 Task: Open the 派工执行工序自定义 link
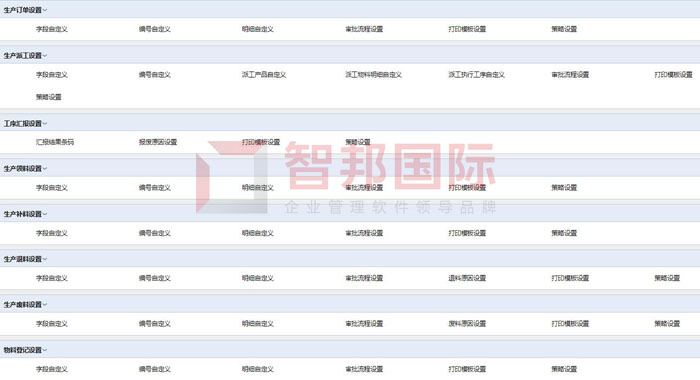click(476, 75)
